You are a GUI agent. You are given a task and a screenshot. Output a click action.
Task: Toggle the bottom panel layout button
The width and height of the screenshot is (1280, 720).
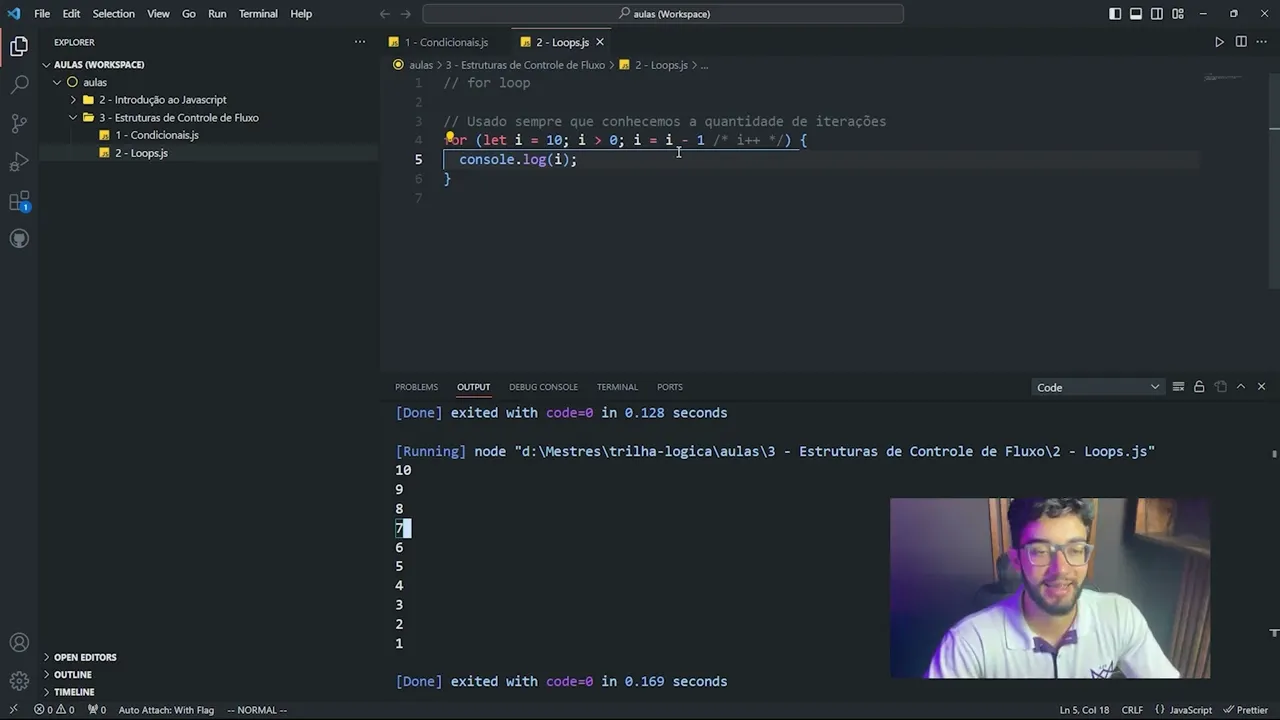(1136, 14)
